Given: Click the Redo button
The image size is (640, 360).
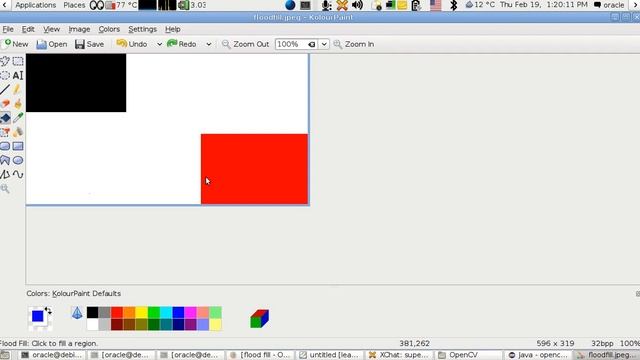Looking at the screenshot, I should pyautogui.click(x=182, y=44).
